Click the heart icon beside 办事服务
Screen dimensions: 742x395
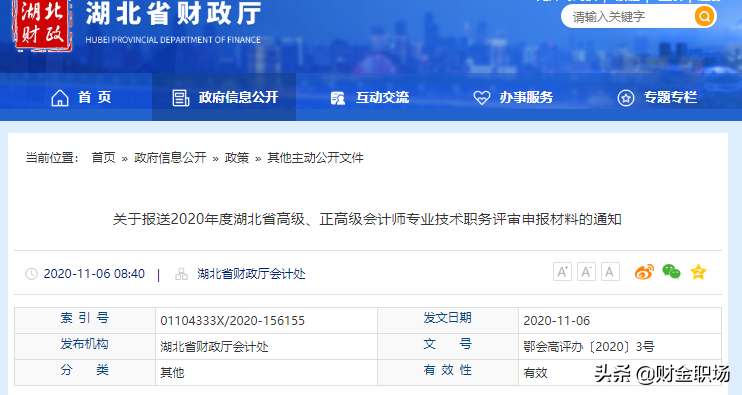(482, 98)
